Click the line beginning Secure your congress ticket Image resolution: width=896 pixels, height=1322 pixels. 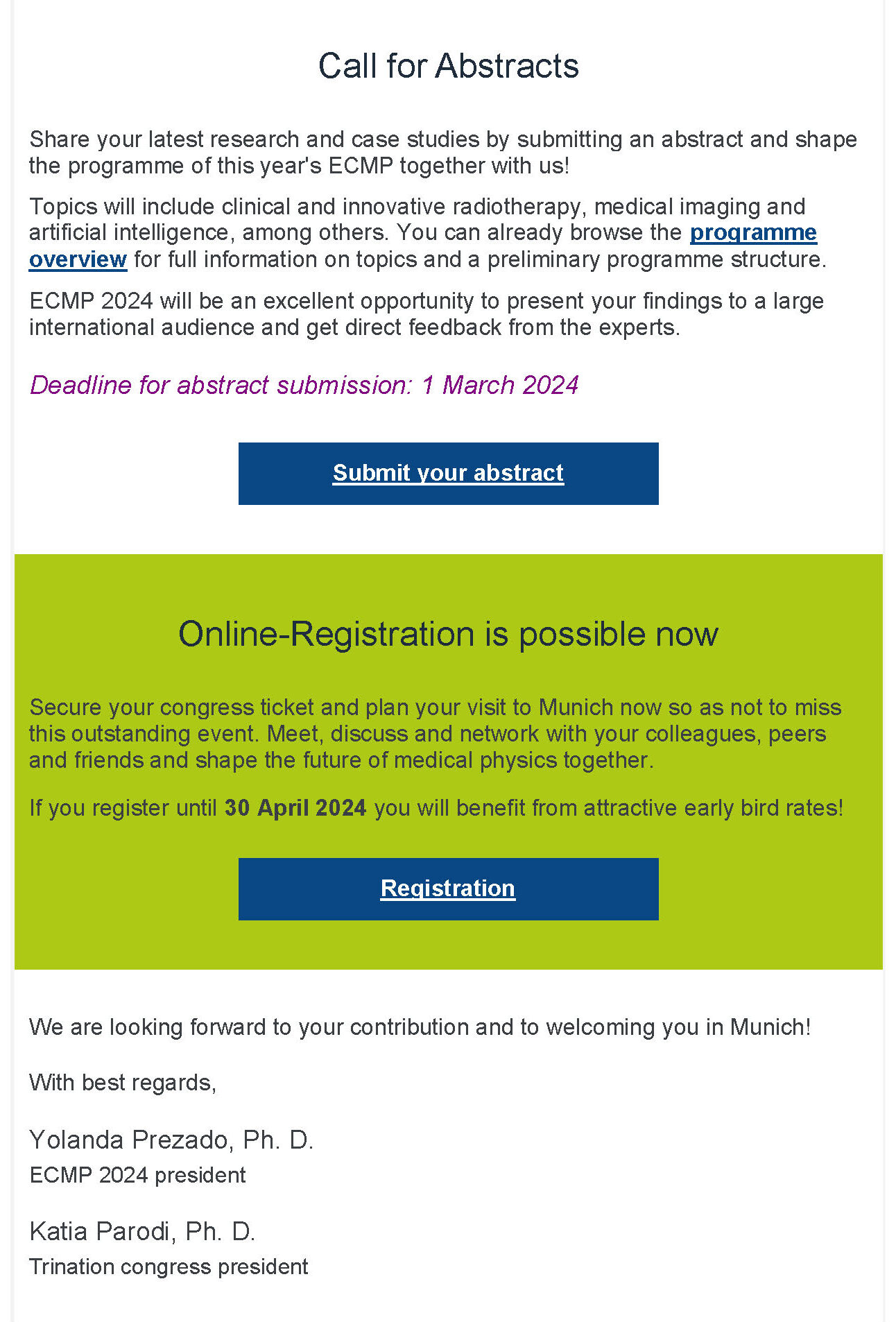(x=435, y=707)
